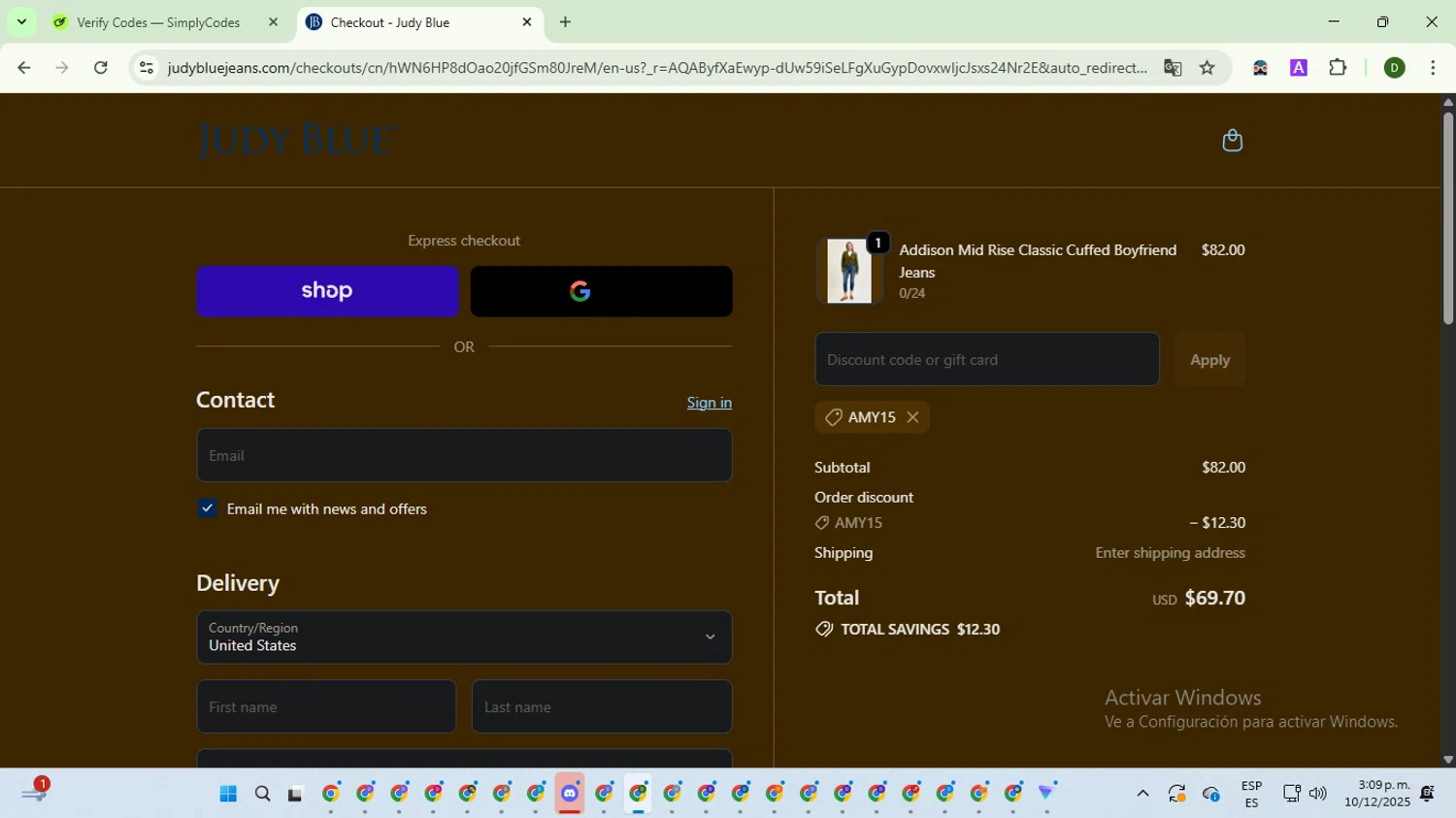Click the Addison Mid Rise product title

pyautogui.click(x=1038, y=261)
